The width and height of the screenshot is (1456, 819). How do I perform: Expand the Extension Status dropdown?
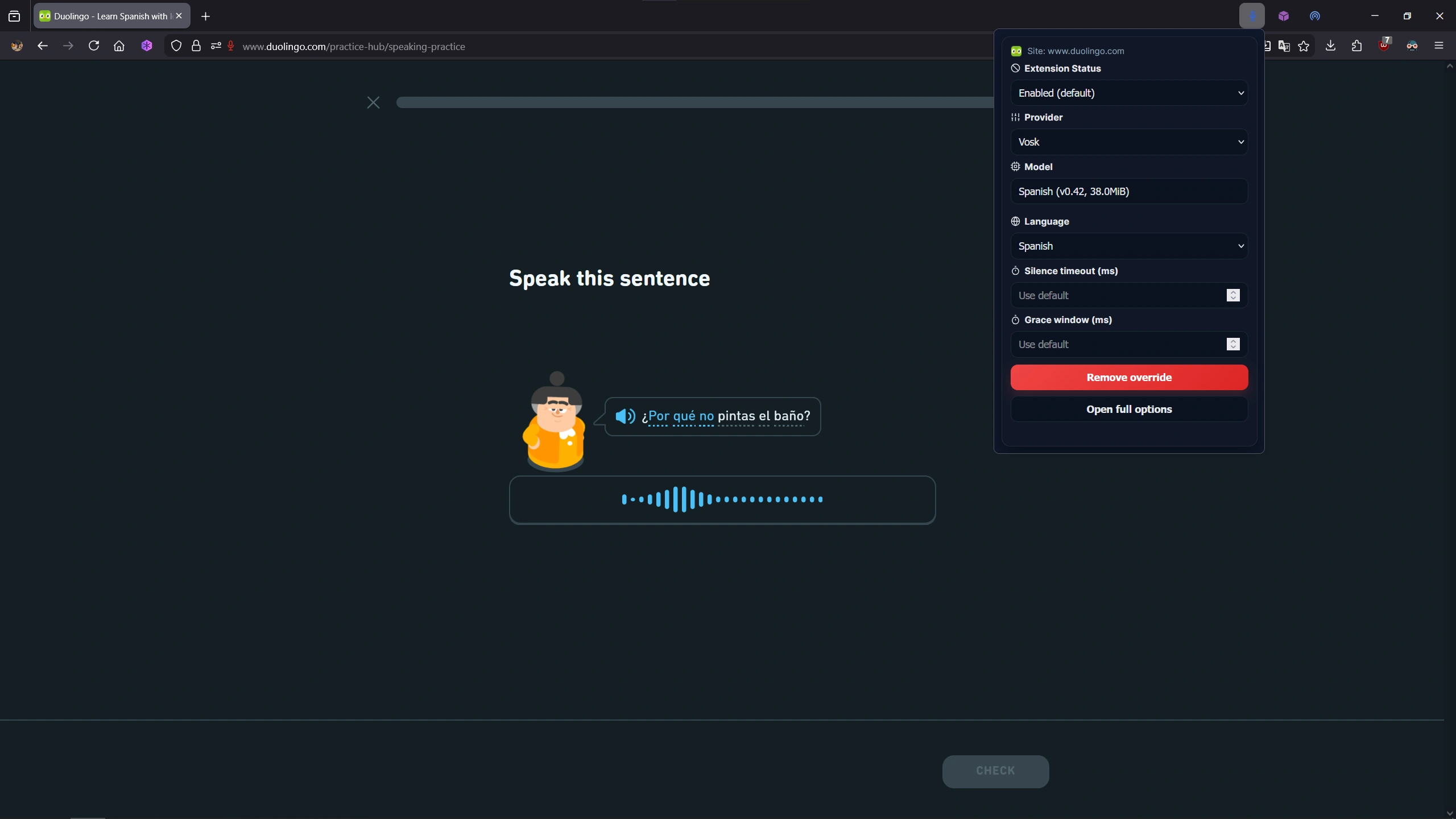(x=1128, y=93)
